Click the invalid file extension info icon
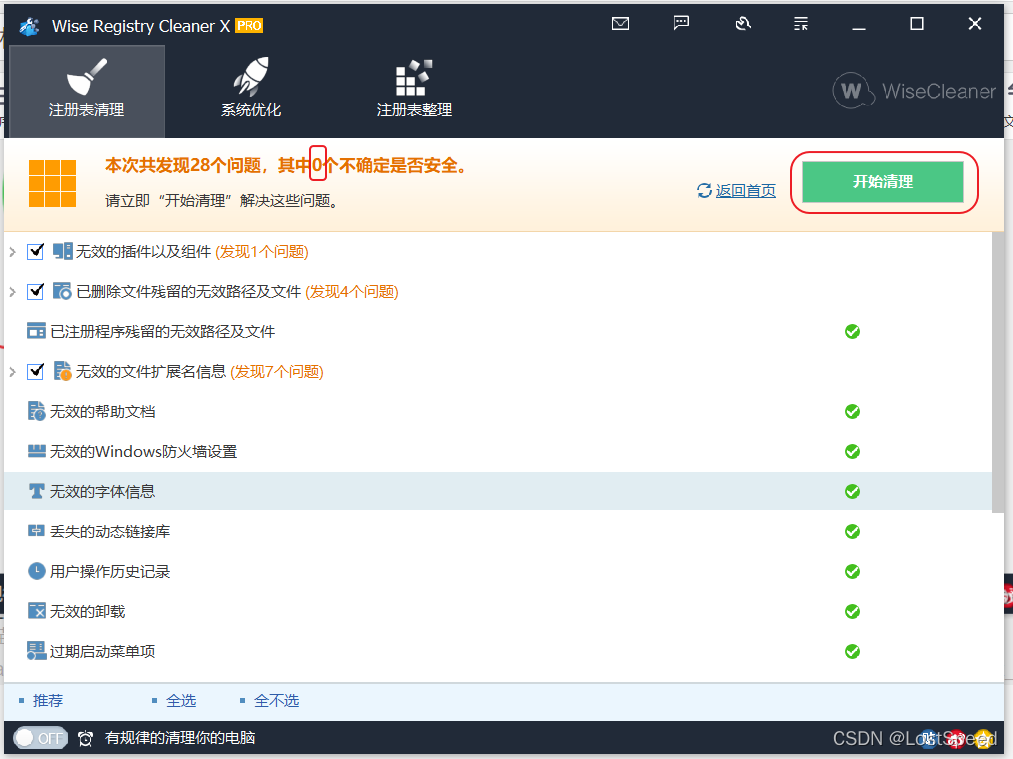 coord(62,371)
